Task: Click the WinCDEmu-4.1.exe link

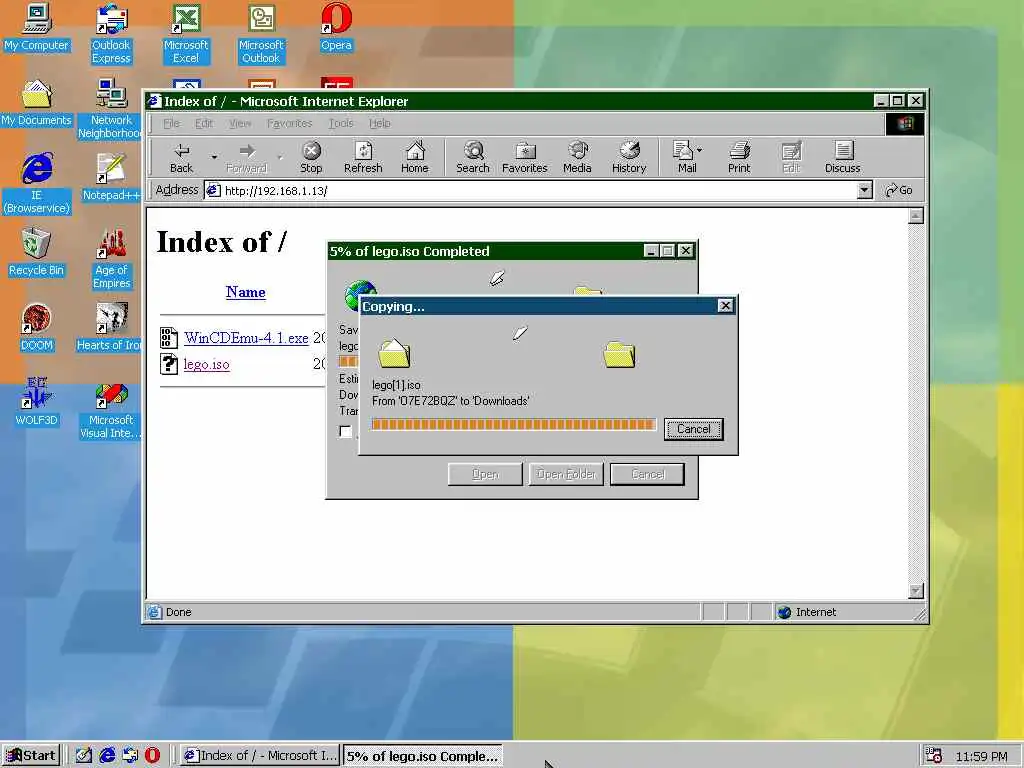Action: point(246,338)
